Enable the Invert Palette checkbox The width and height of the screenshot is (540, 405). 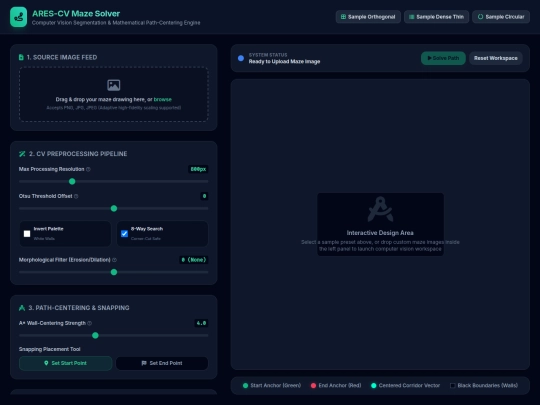click(x=27, y=234)
